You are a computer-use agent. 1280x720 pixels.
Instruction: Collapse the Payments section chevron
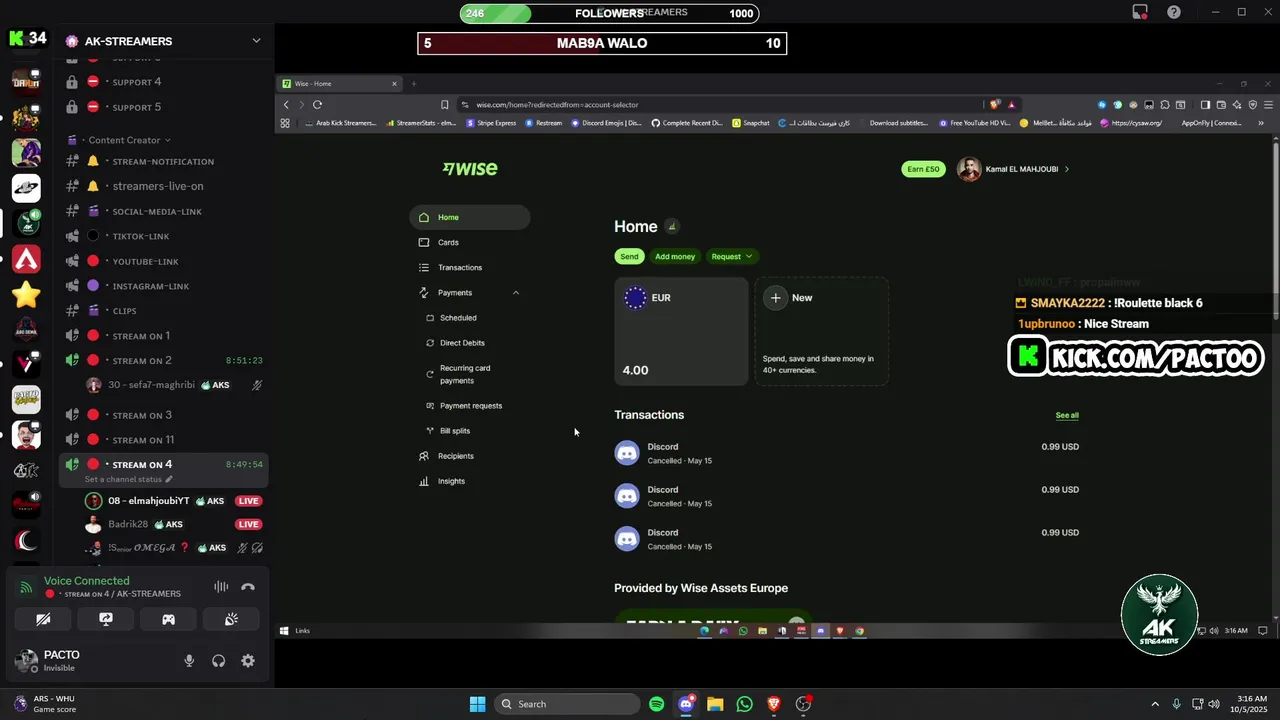516,293
